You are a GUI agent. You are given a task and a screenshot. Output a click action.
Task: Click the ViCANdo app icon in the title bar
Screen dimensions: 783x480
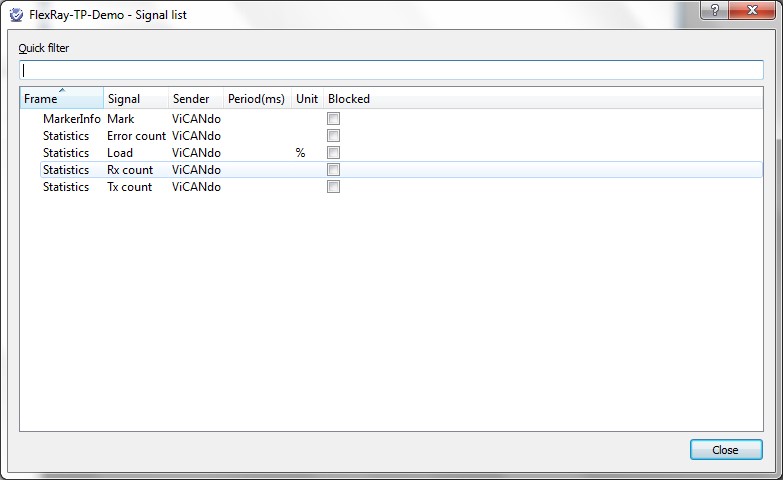[x=16, y=14]
